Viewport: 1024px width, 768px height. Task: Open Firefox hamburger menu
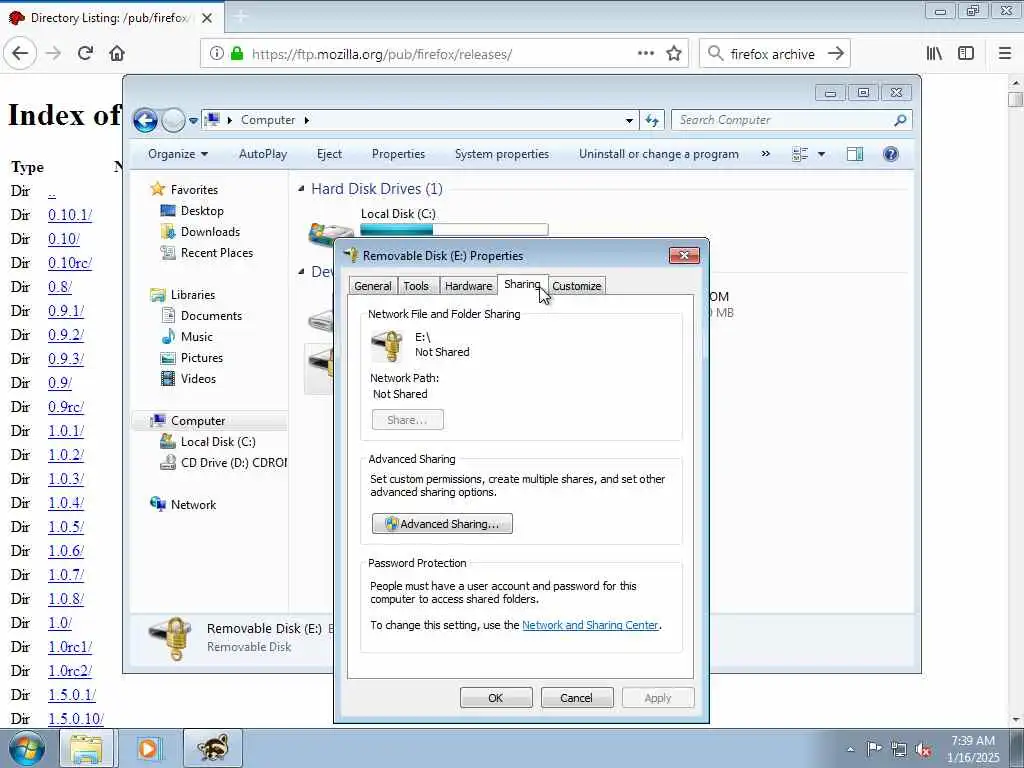1005,54
